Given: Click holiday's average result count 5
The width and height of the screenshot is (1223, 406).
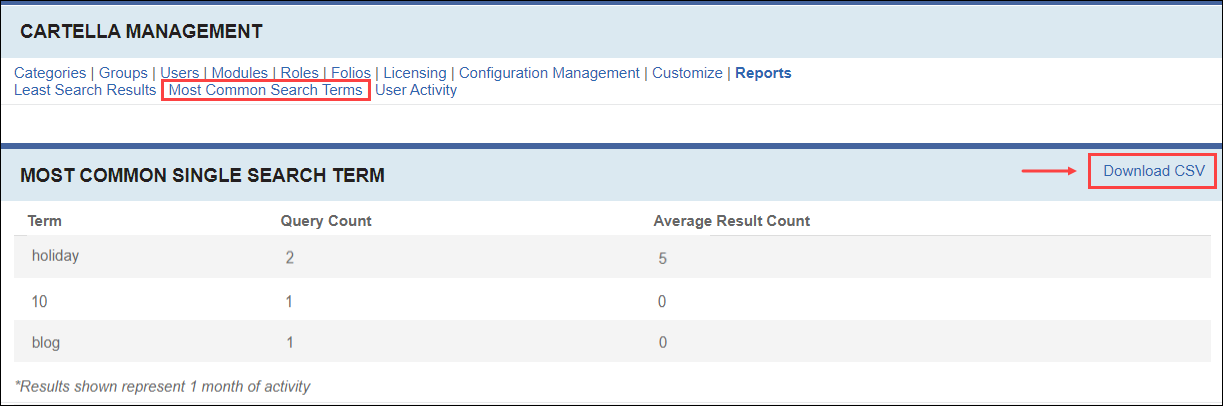Looking at the screenshot, I should [x=662, y=259].
